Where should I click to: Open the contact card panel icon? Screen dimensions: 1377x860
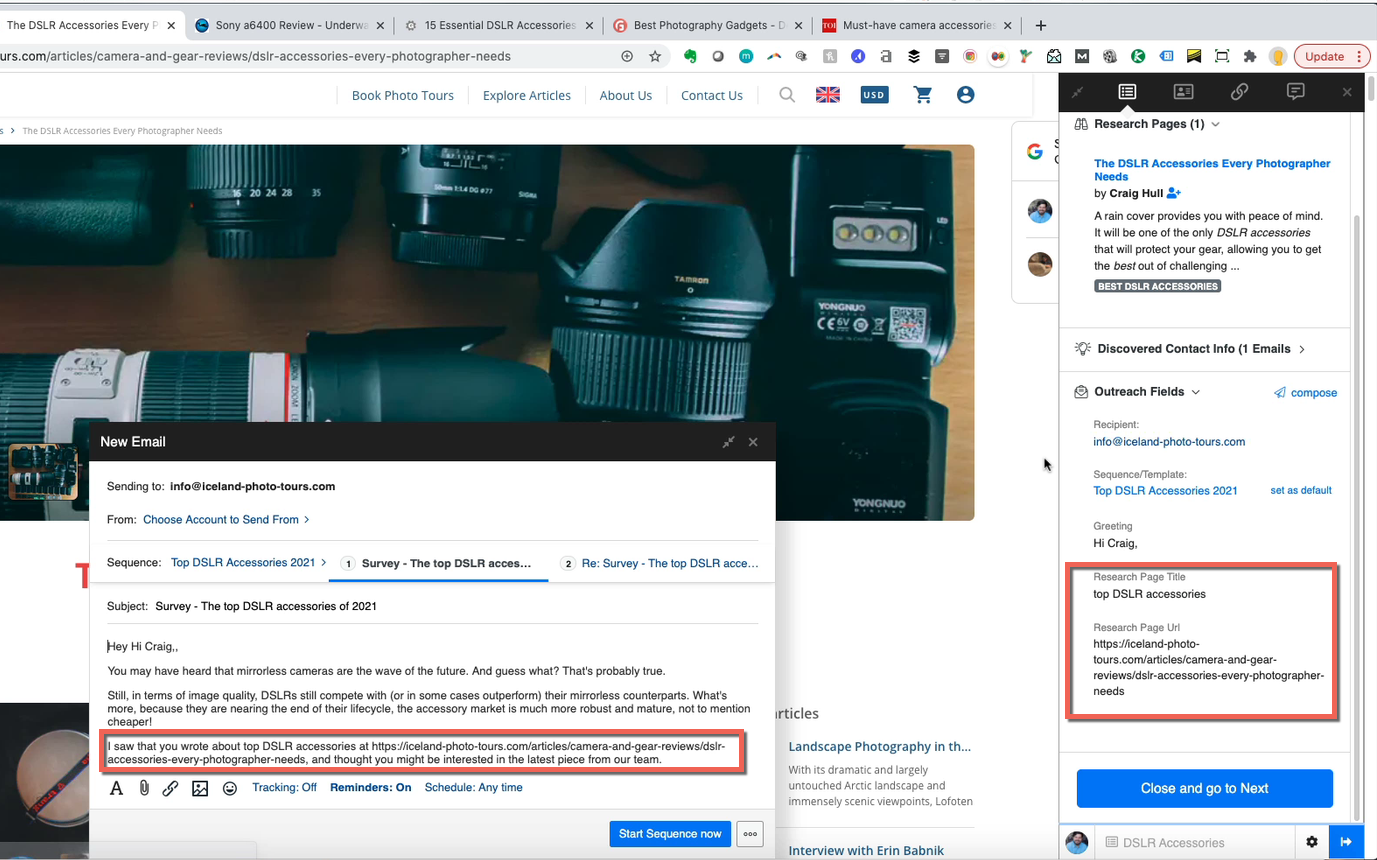1183,92
